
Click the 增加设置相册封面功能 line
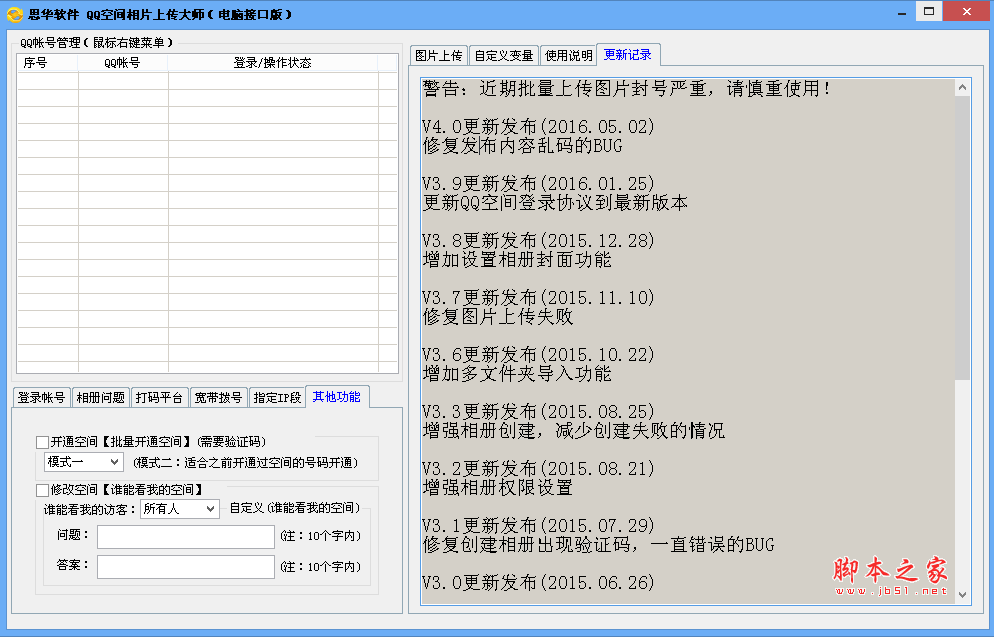point(517,260)
